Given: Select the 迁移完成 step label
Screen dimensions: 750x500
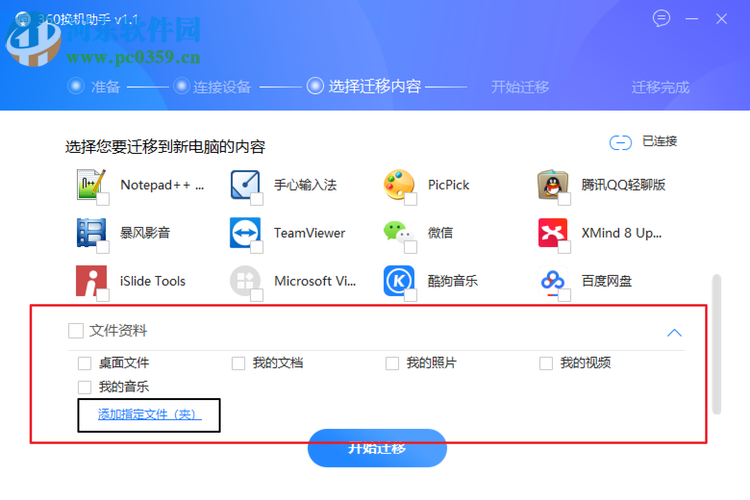Looking at the screenshot, I should click(x=661, y=87).
